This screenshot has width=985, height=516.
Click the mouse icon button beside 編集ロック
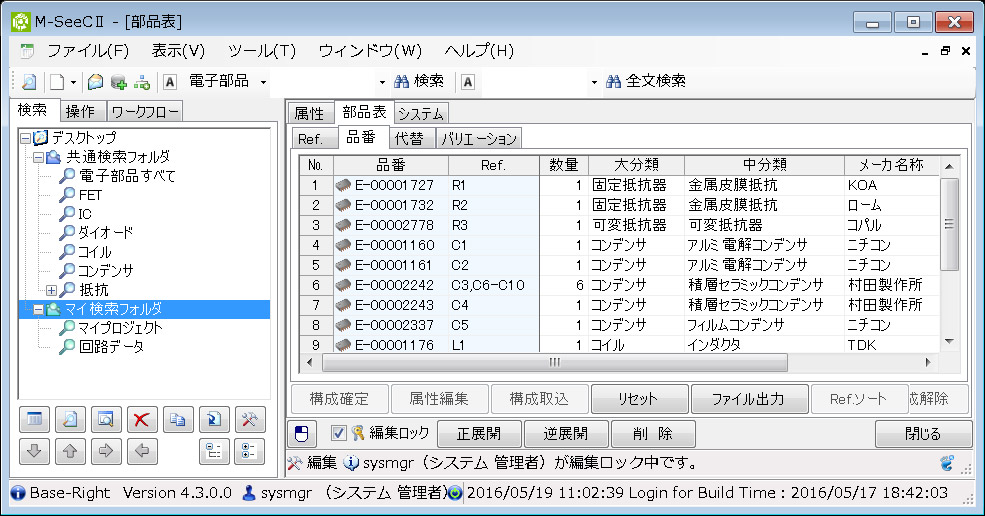pyautogui.click(x=302, y=434)
